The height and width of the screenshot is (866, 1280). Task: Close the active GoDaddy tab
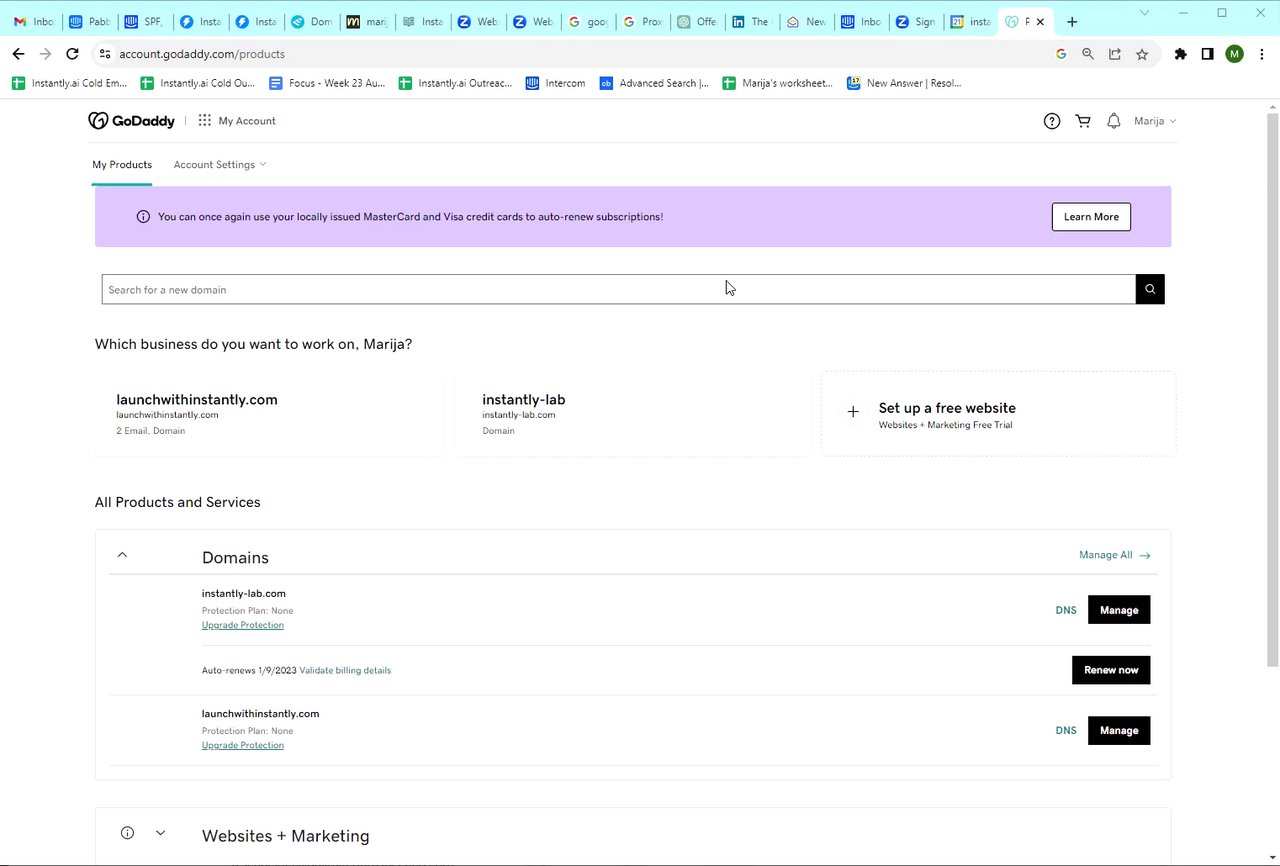point(1040,21)
